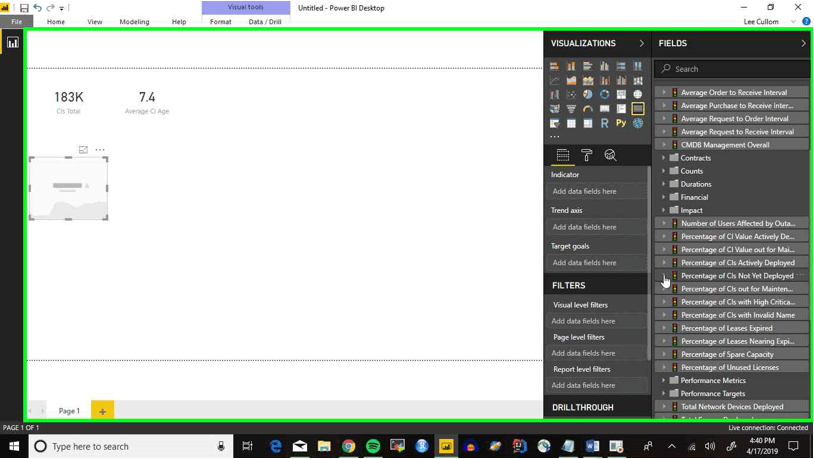The width and height of the screenshot is (814, 459).
Task: Open the Format ribbon tab
Action: pos(221,22)
